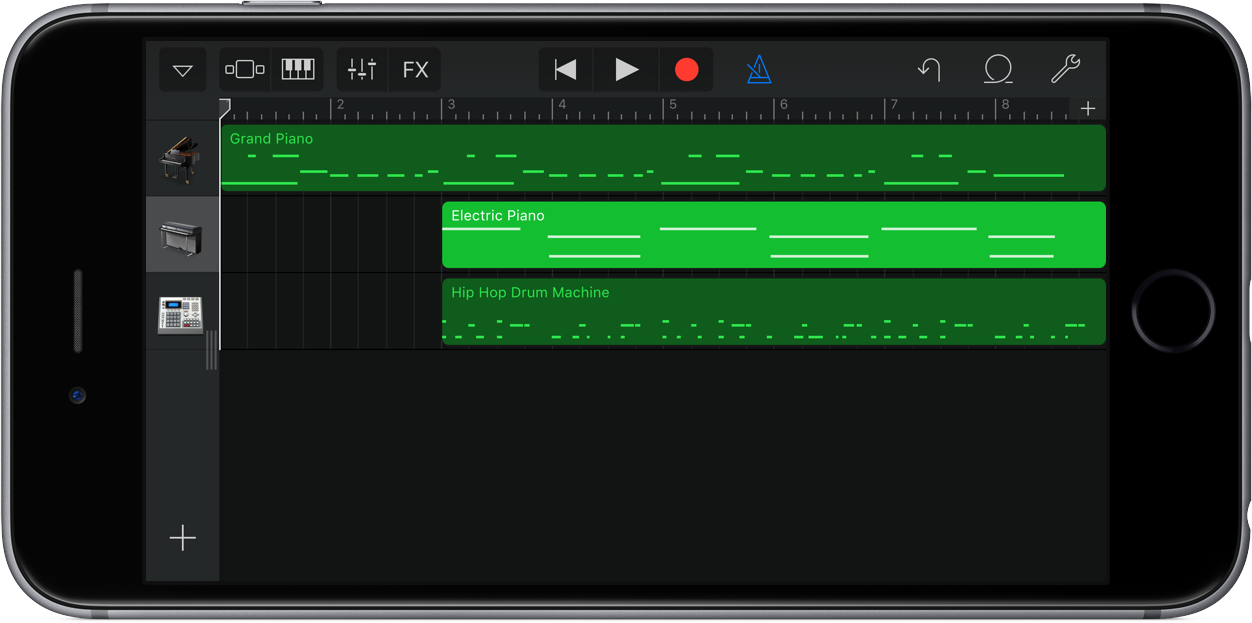This screenshot has width=1252, height=623.
Task: Click the 'Grand Piano' region label
Action: click(x=271, y=139)
